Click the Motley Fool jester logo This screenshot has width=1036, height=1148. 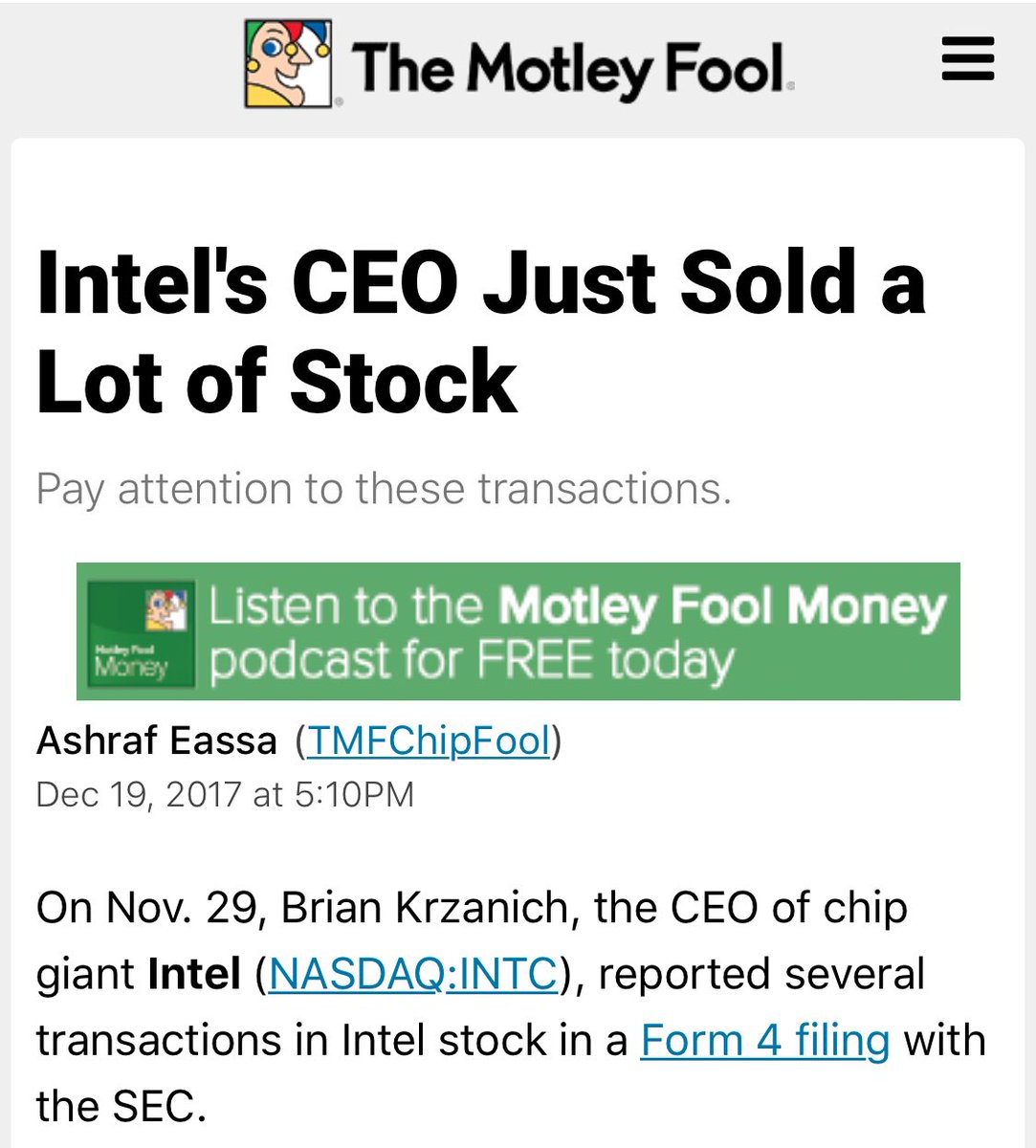point(293,63)
